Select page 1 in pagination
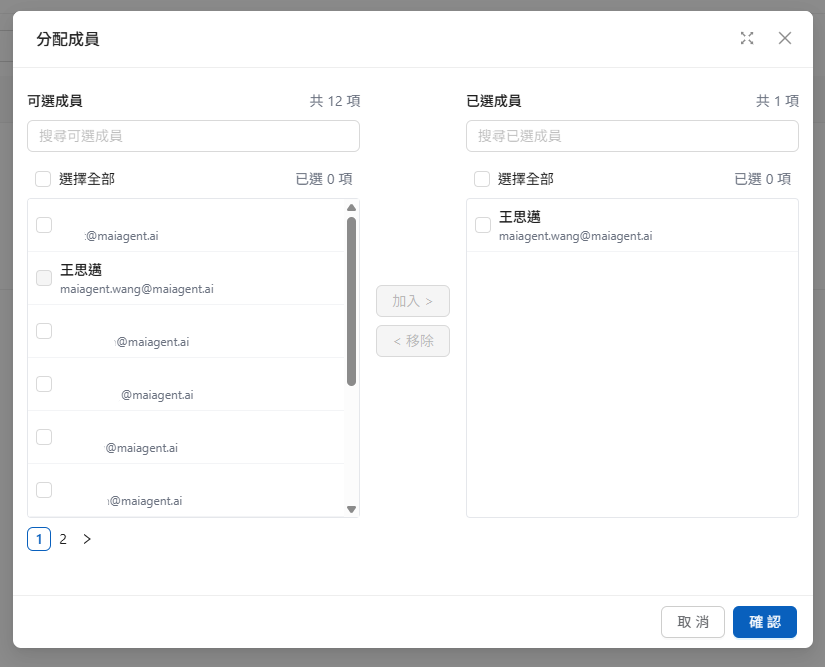 (38, 539)
